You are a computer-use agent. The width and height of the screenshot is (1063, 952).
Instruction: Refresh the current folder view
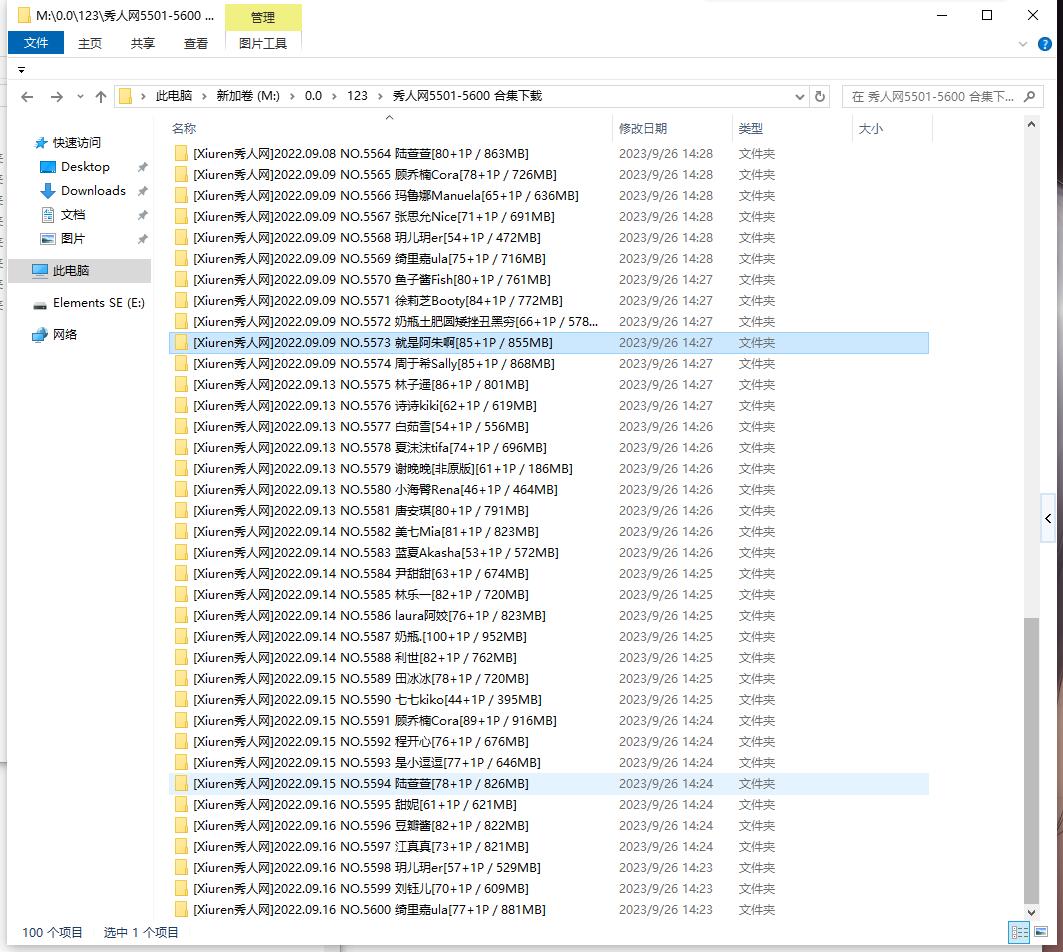coord(820,96)
